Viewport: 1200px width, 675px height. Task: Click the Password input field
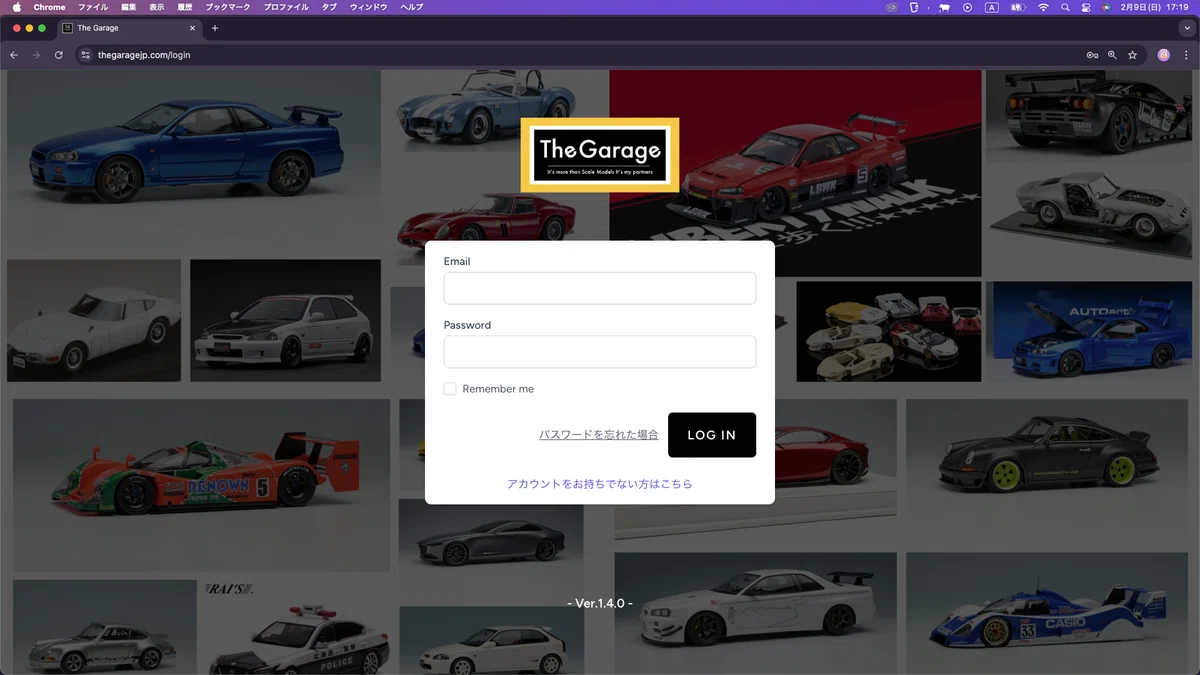[600, 352]
